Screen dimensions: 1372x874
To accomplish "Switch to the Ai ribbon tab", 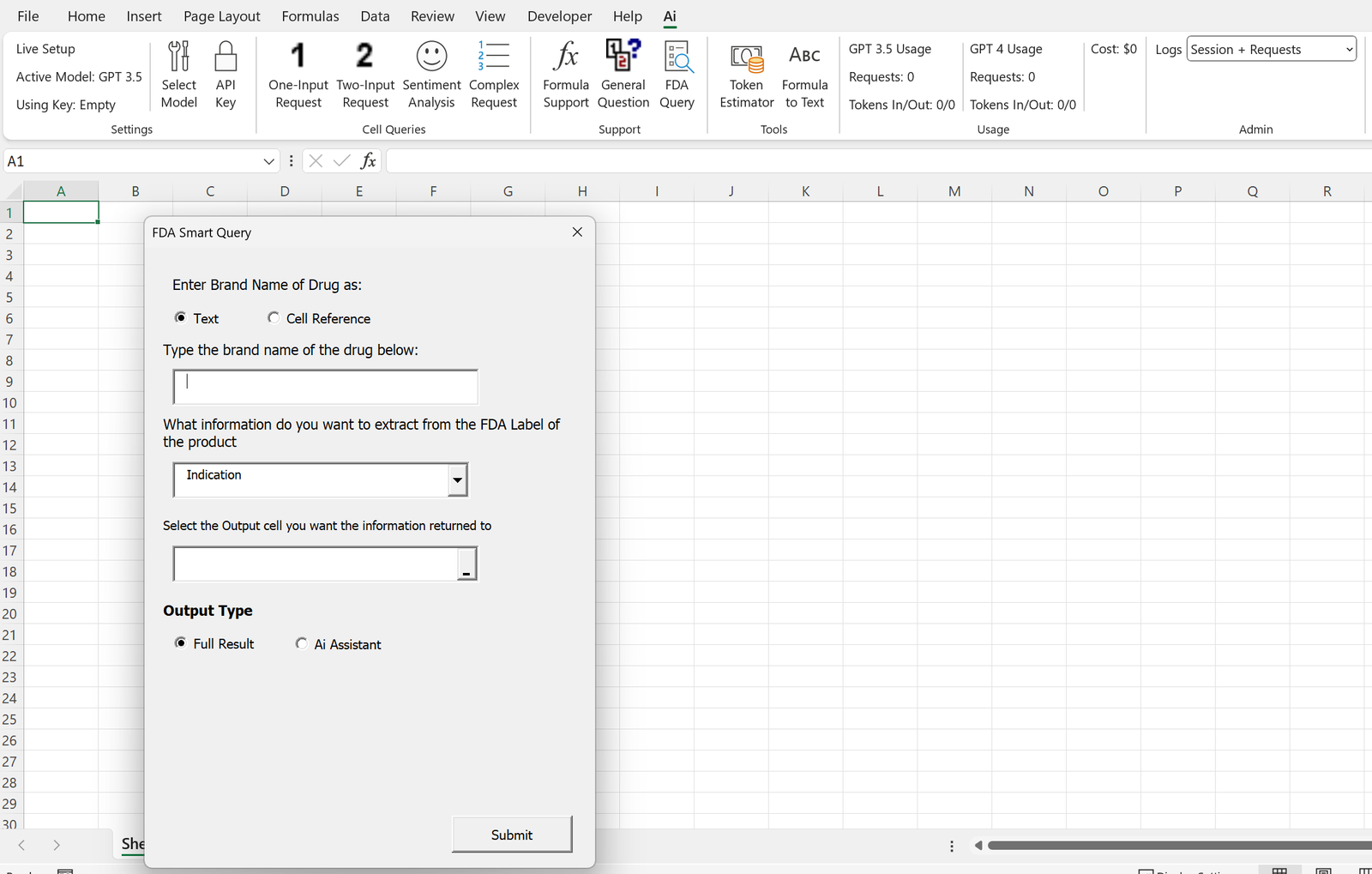I will coord(669,16).
